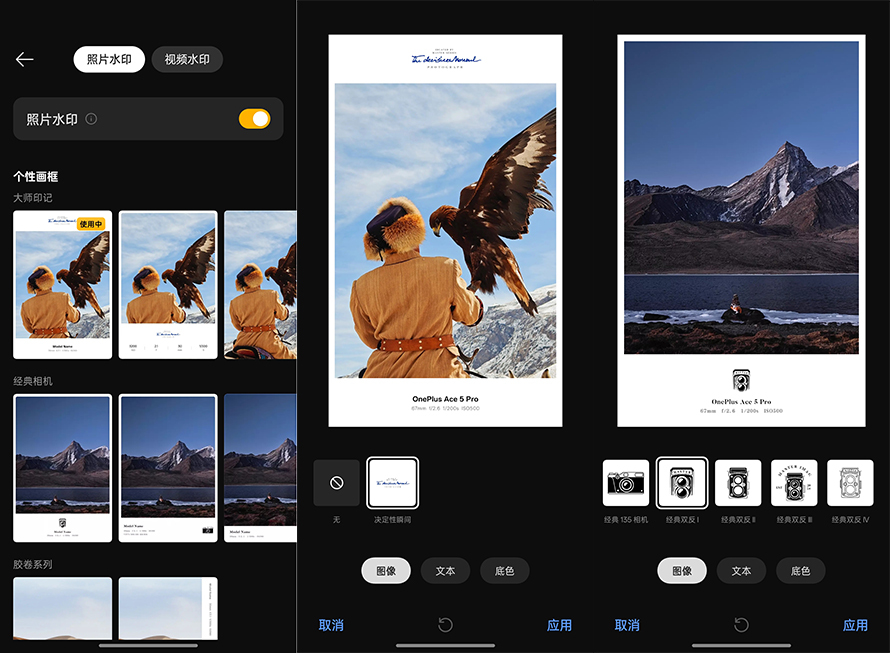Click reset icon in eagle editor

446,625
